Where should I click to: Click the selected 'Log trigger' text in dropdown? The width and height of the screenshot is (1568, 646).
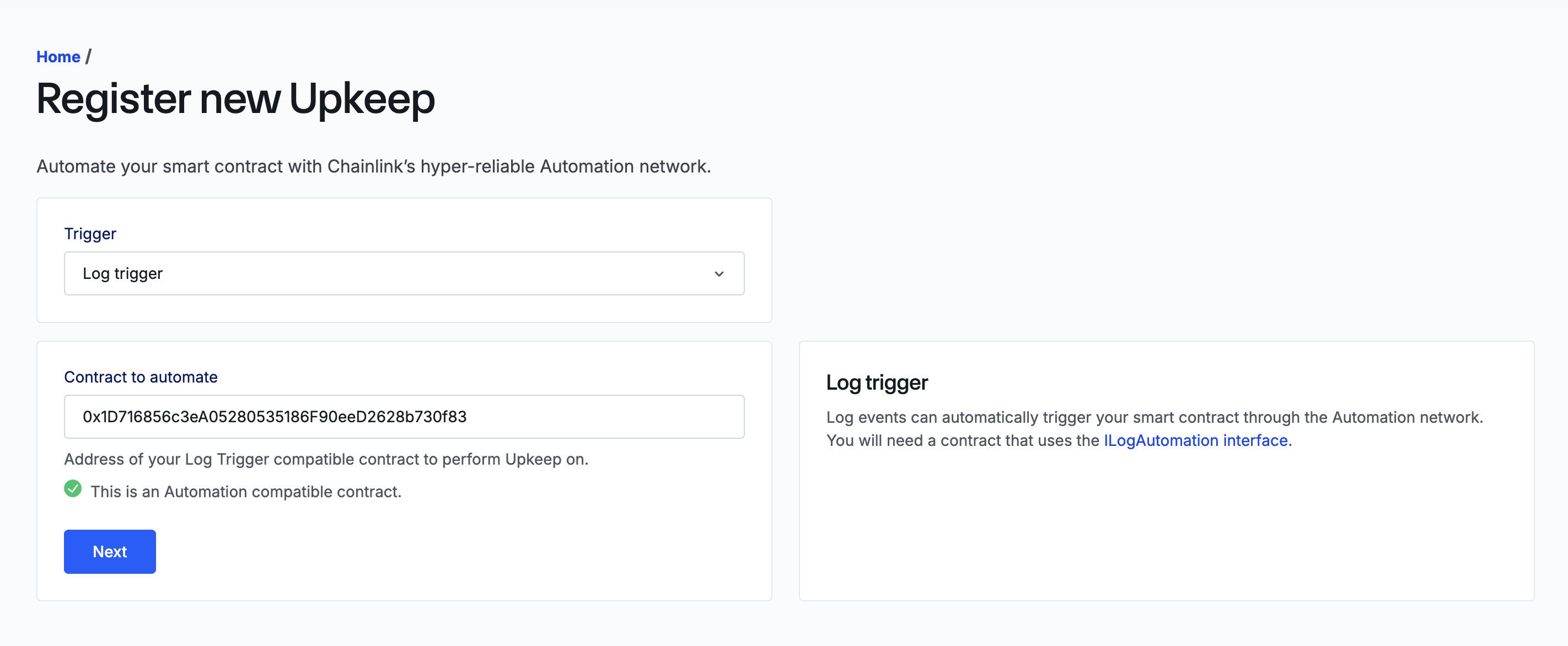[x=123, y=274]
